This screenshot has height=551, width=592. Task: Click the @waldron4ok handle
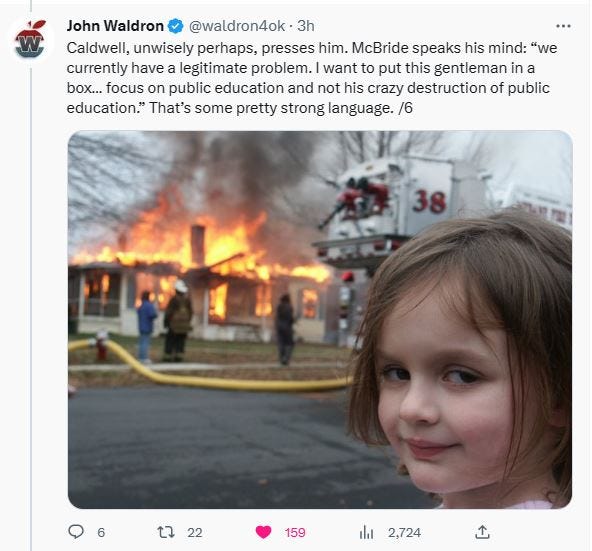click(237, 26)
